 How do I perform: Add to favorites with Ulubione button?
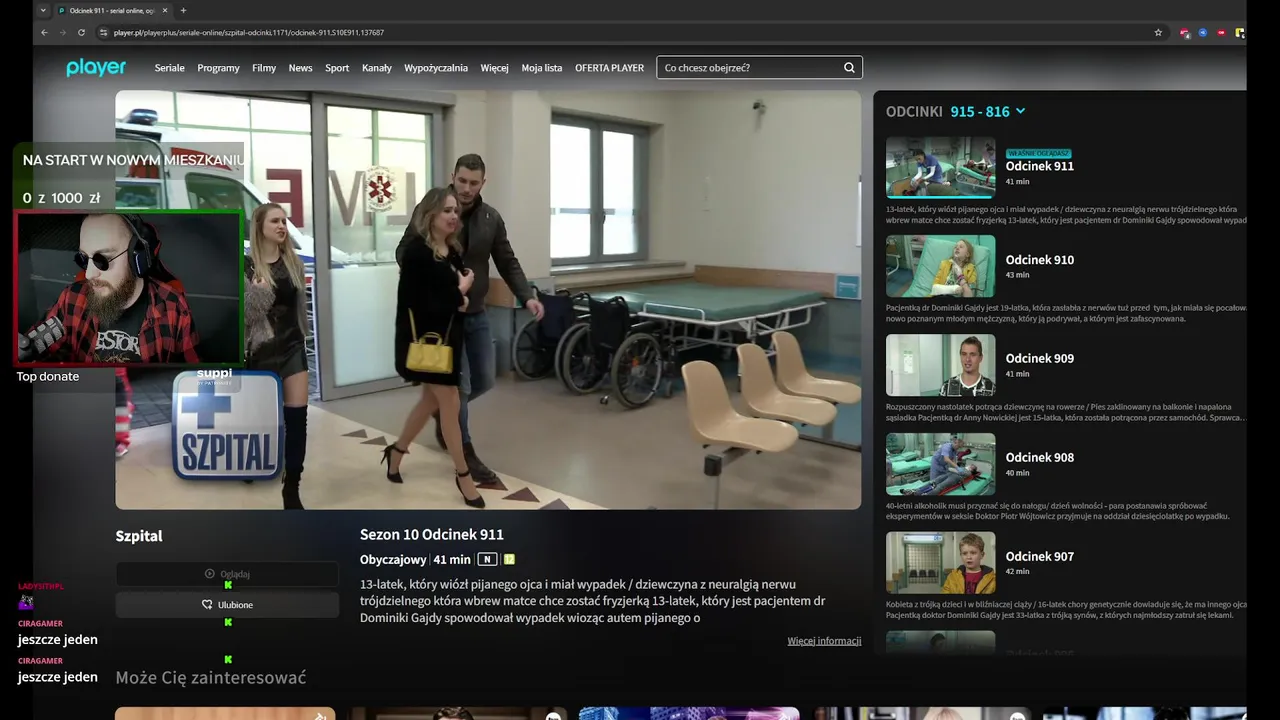click(227, 605)
